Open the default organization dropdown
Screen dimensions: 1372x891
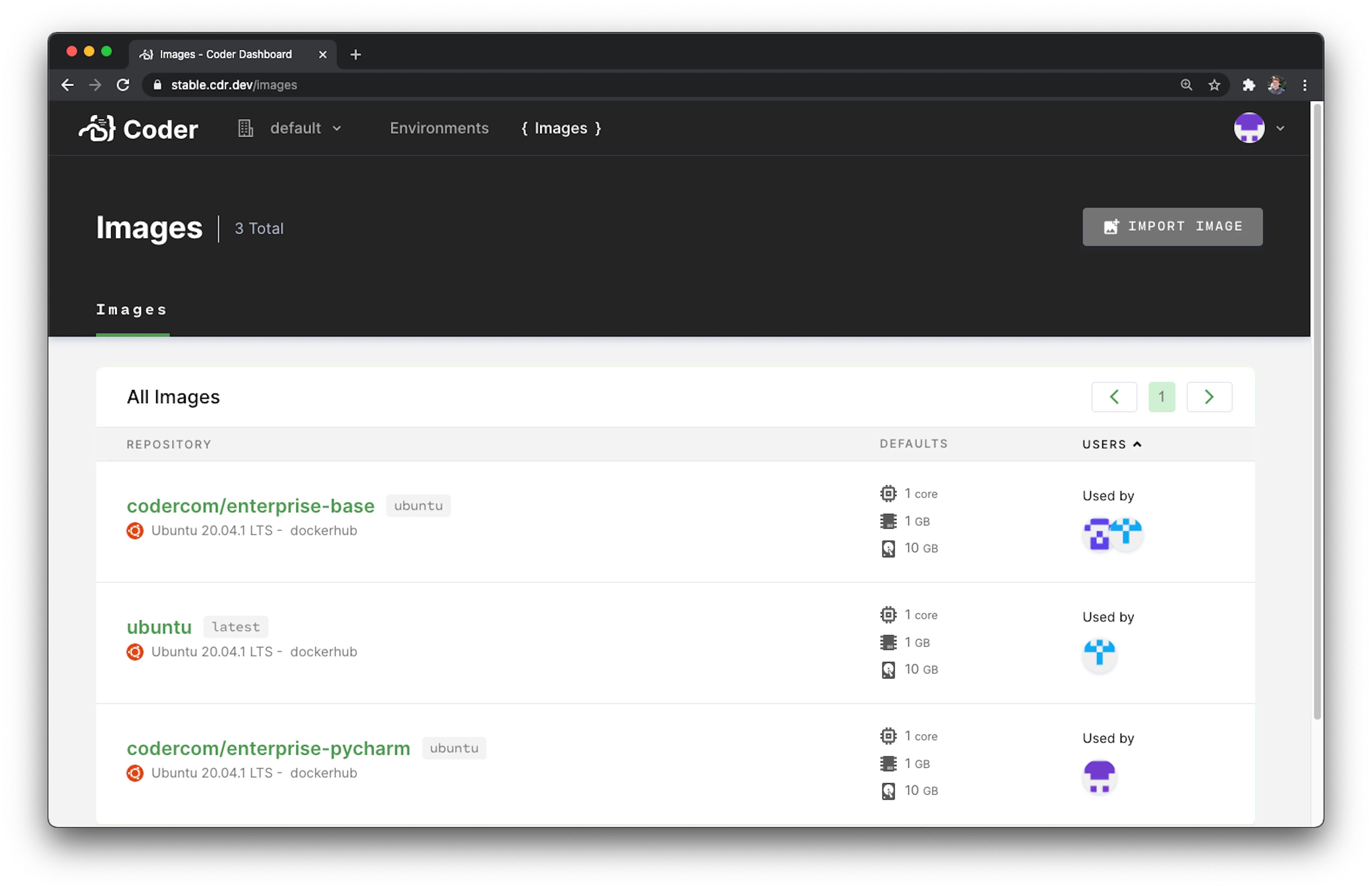coord(305,128)
